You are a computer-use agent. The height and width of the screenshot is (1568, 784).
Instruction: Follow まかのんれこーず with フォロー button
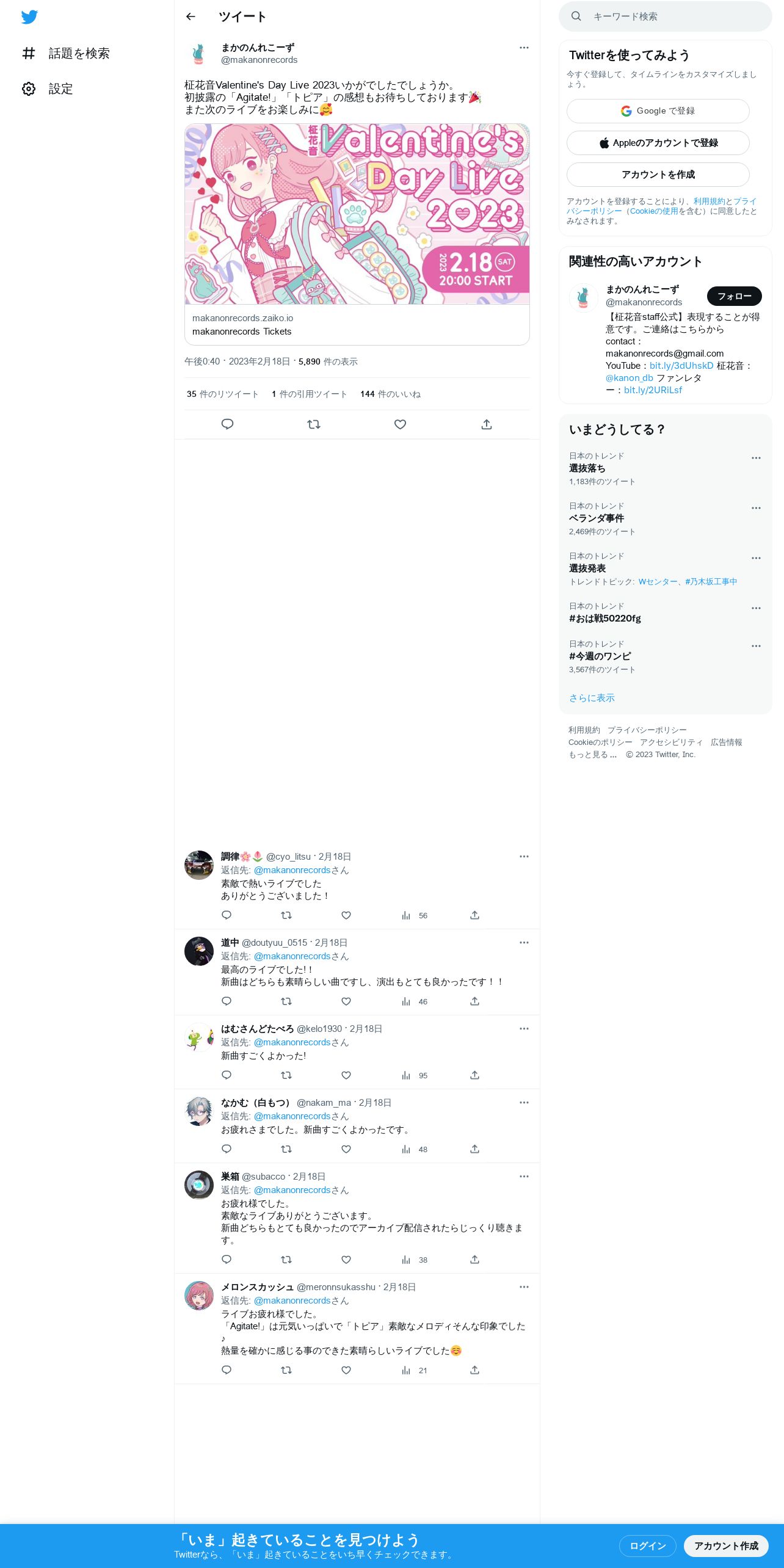(x=734, y=296)
